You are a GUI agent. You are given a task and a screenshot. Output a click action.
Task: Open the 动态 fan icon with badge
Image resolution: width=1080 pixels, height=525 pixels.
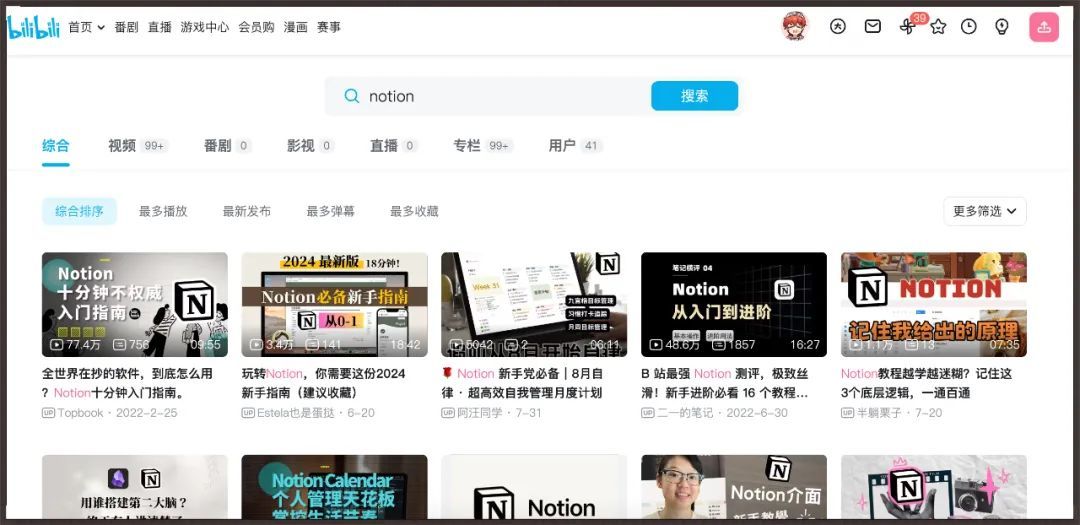(907, 26)
